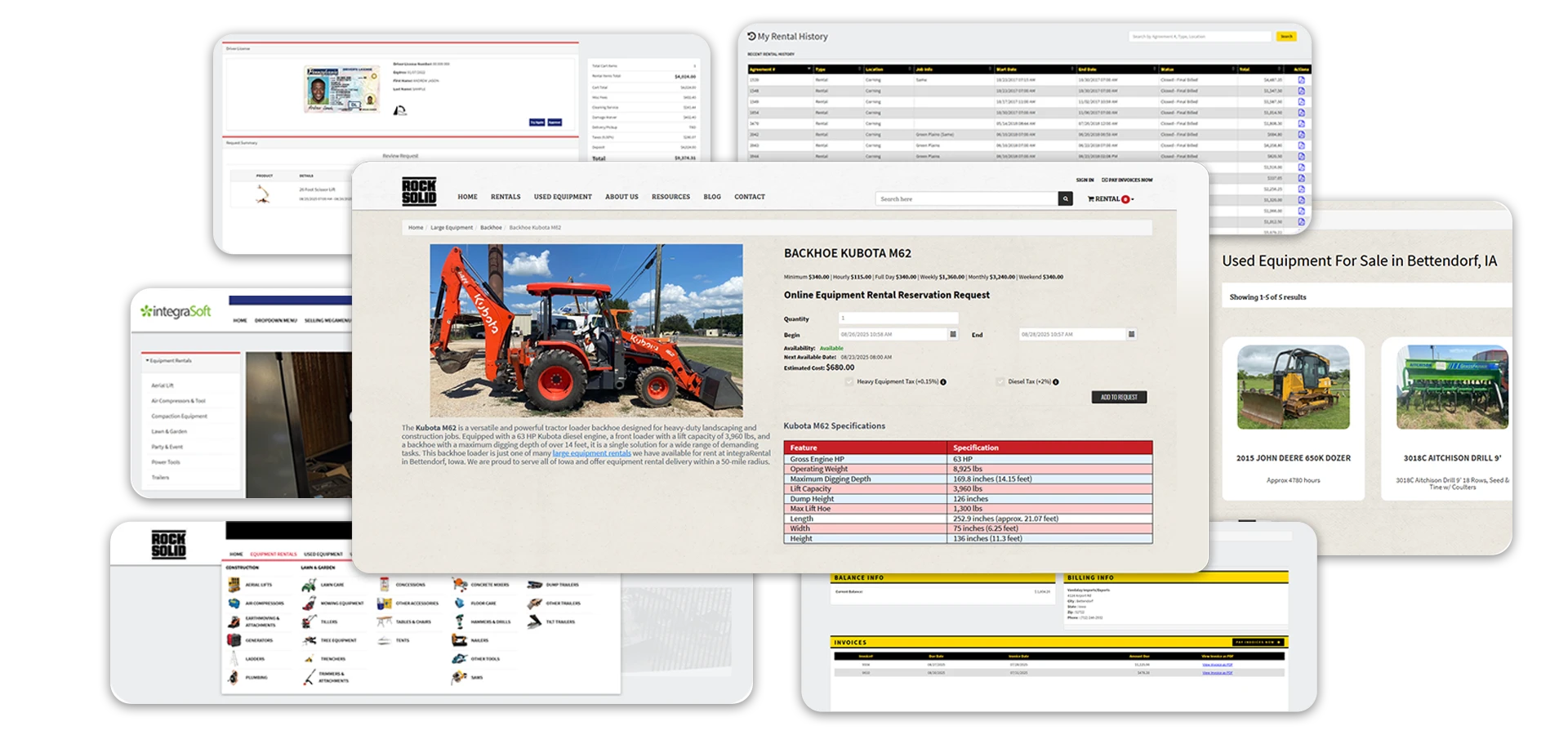
Task: Select the Concrete Mixers icon
Action: (459, 585)
